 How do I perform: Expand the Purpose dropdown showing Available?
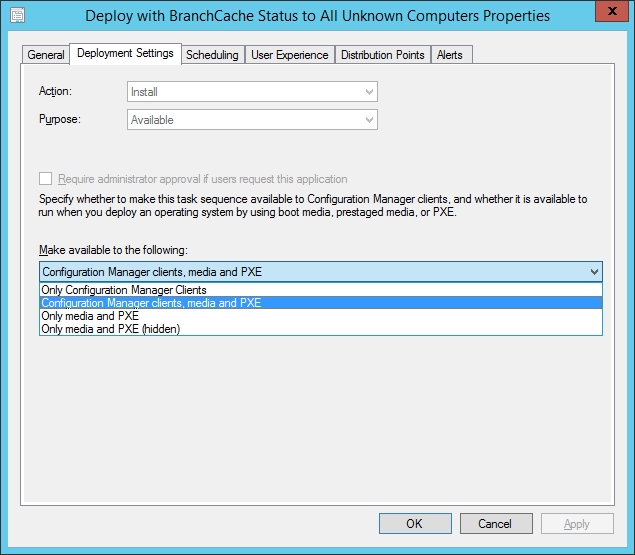tap(253, 120)
